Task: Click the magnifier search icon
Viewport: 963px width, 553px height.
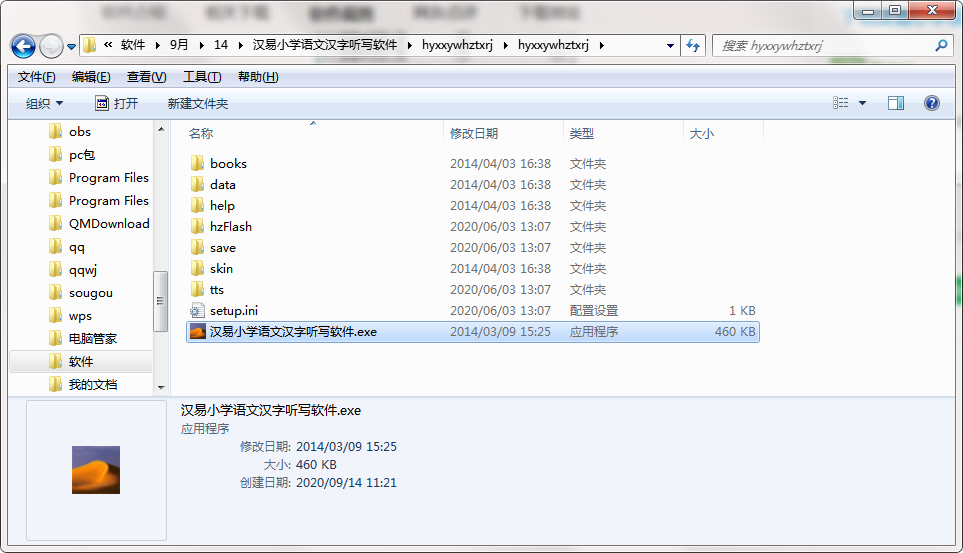Action: 941,45
